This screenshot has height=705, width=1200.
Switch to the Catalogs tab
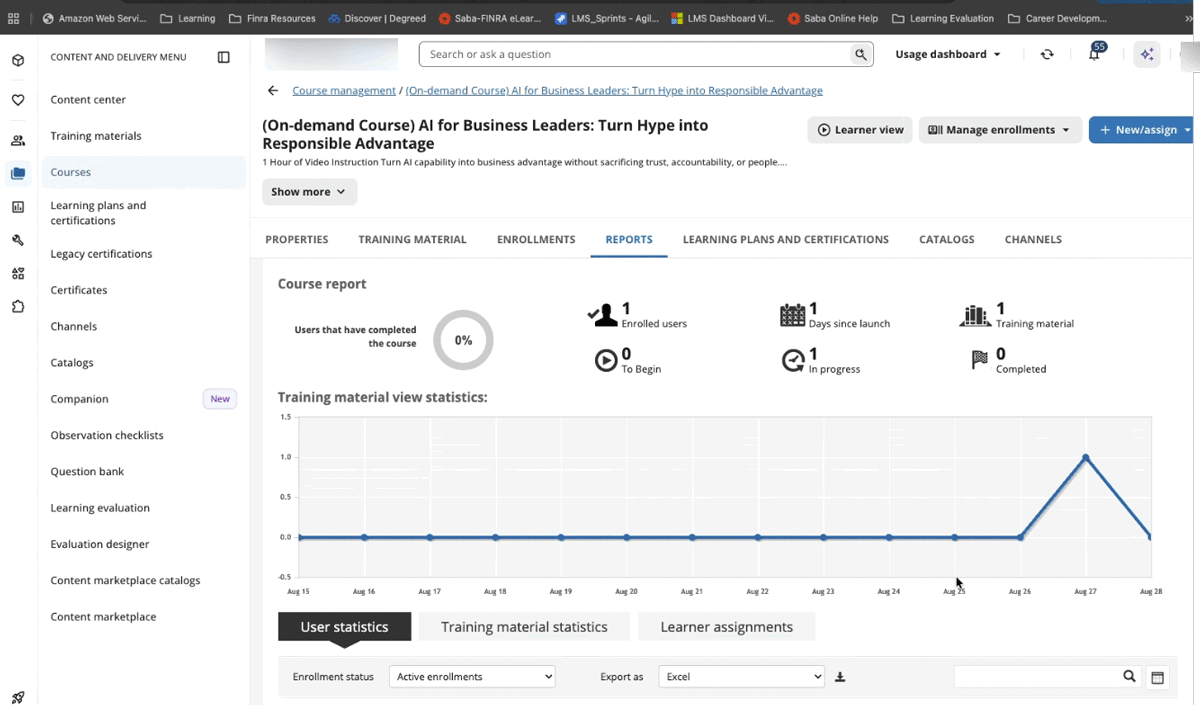click(x=946, y=240)
